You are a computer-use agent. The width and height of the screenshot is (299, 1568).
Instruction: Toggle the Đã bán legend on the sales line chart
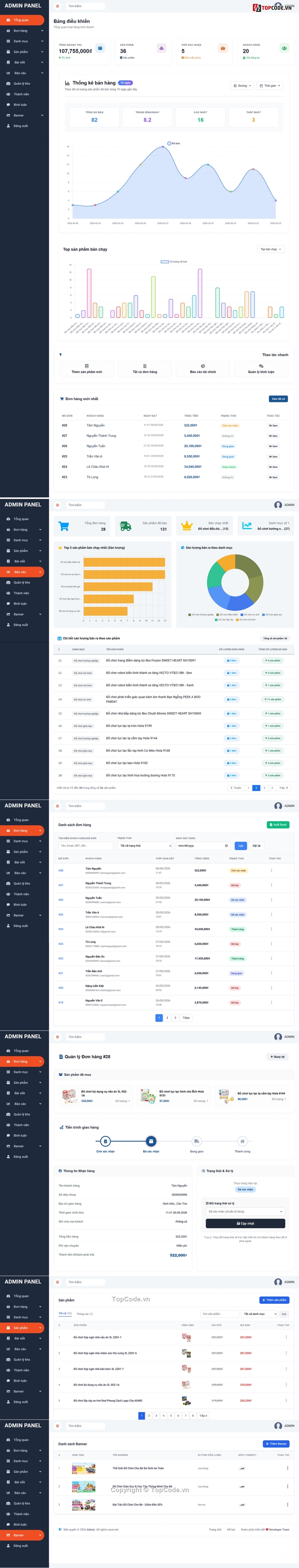click(174, 144)
